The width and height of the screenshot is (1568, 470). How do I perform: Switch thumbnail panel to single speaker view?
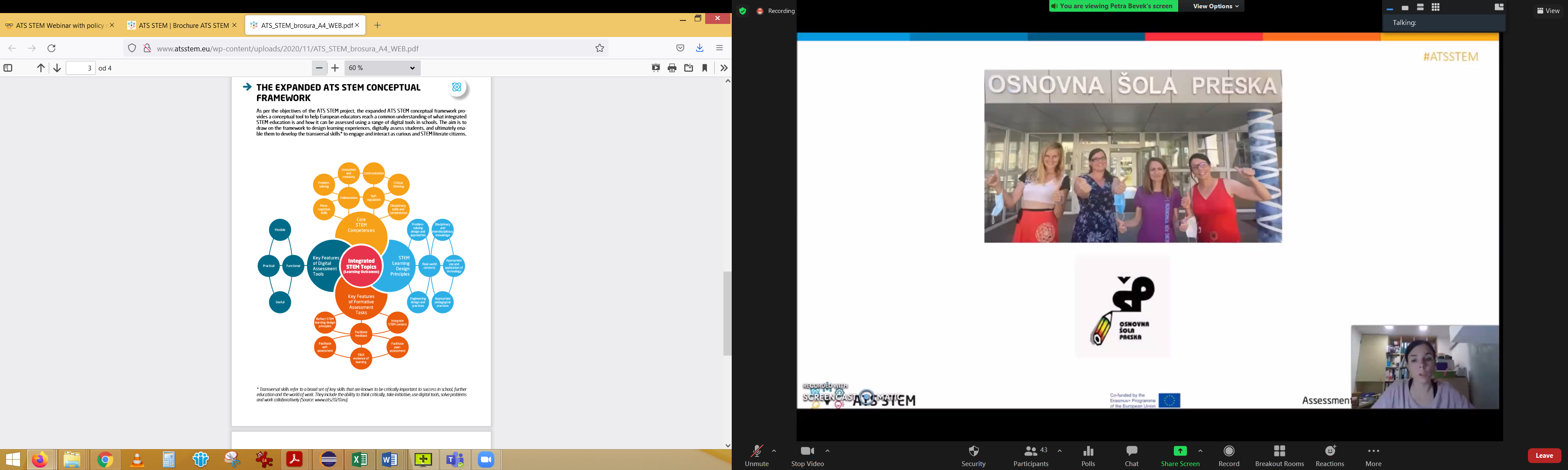pyautogui.click(x=1405, y=8)
